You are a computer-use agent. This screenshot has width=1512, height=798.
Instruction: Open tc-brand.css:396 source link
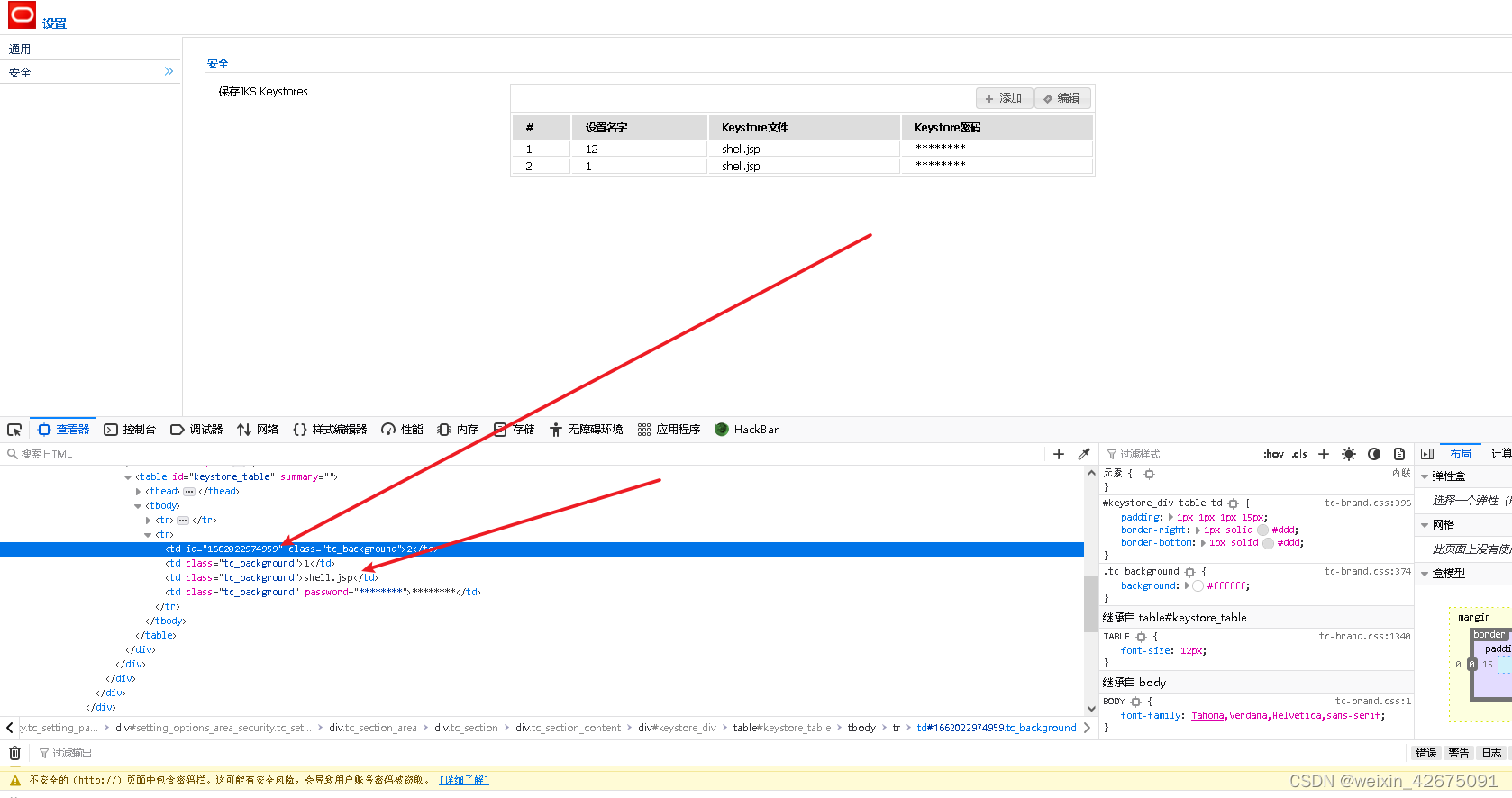point(1367,503)
